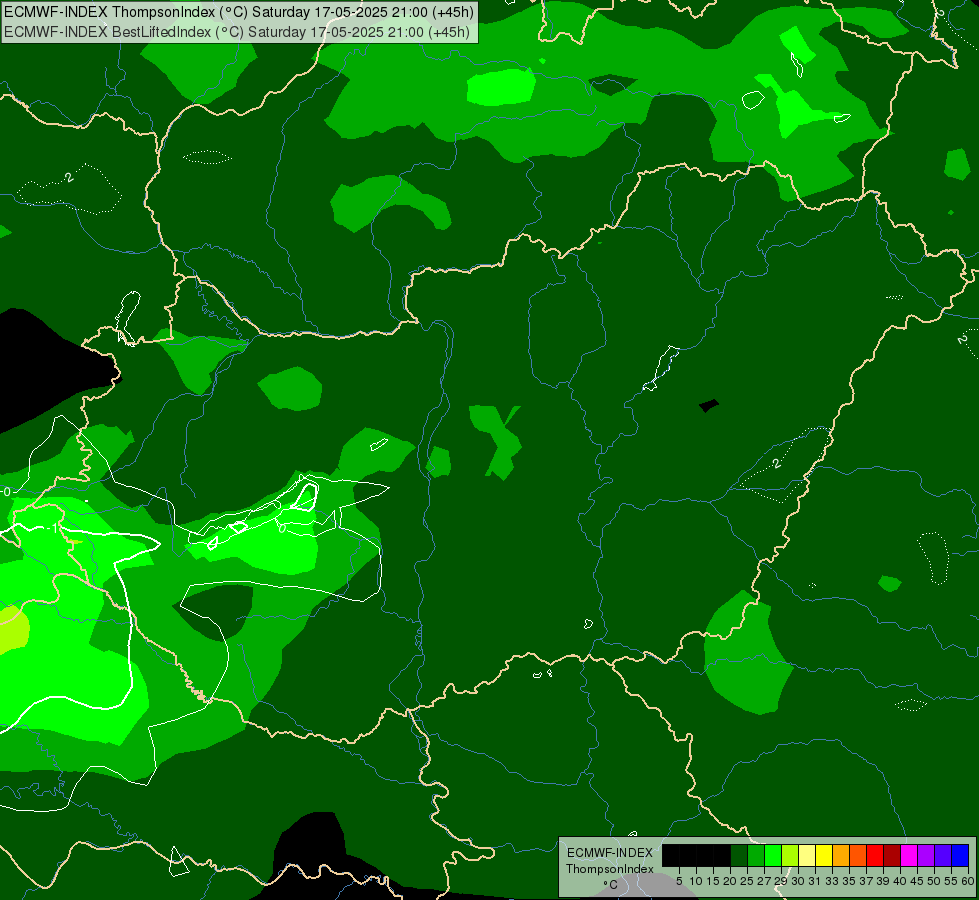The width and height of the screenshot is (979, 900).
Task: Click the legend scale value 55
Action: [x=951, y=881]
